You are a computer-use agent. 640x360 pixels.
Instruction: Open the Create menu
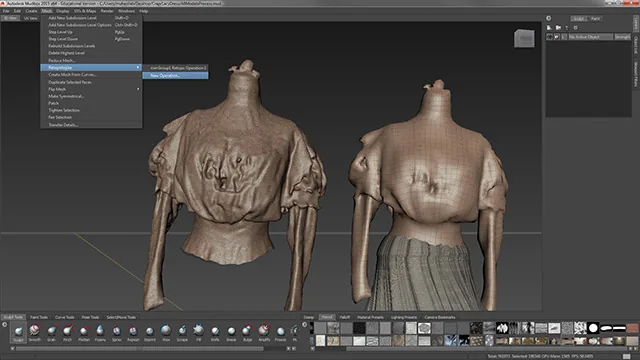pos(31,11)
